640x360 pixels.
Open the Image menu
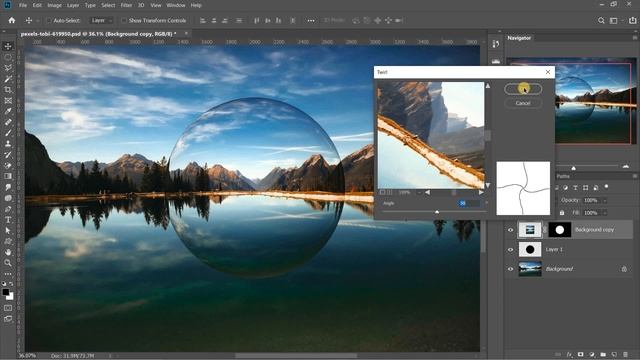[54, 5]
